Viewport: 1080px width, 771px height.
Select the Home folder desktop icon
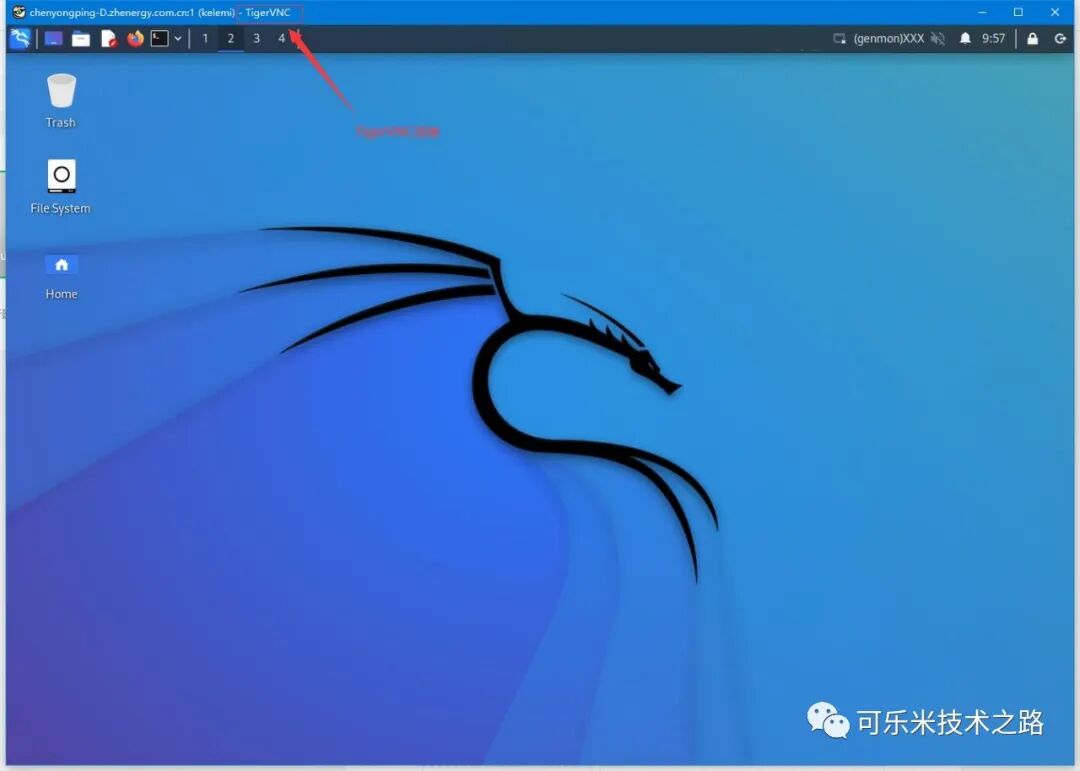pos(61,277)
